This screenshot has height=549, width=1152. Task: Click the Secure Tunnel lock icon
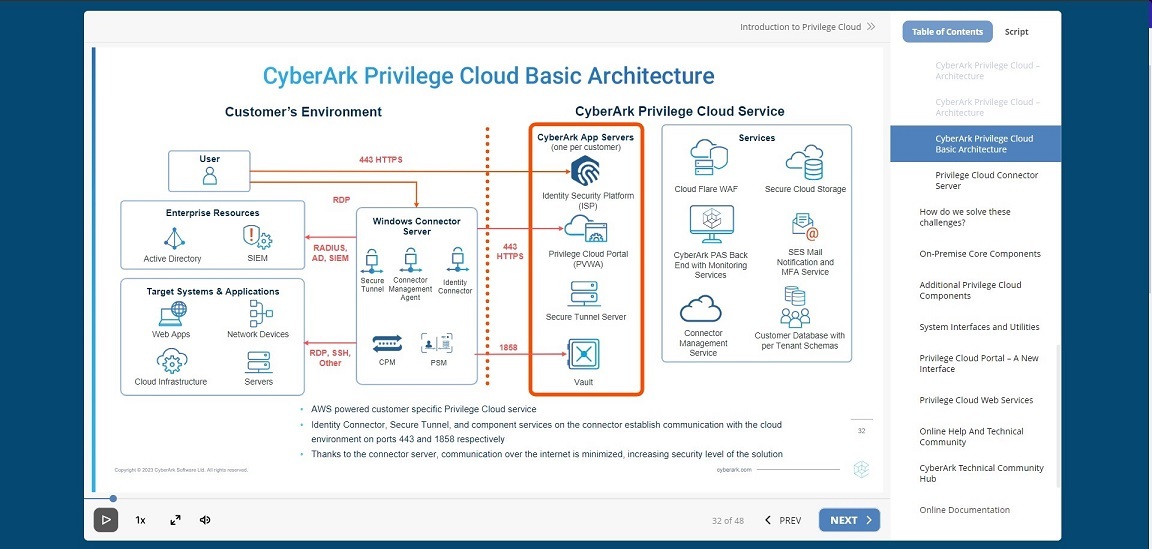click(372, 260)
